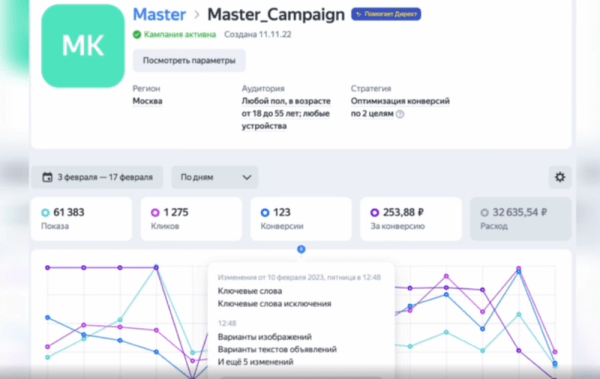Click 'Варианты текстов объявлений' tooltip entry
Screen dimensions: 600x379
[277, 349]
